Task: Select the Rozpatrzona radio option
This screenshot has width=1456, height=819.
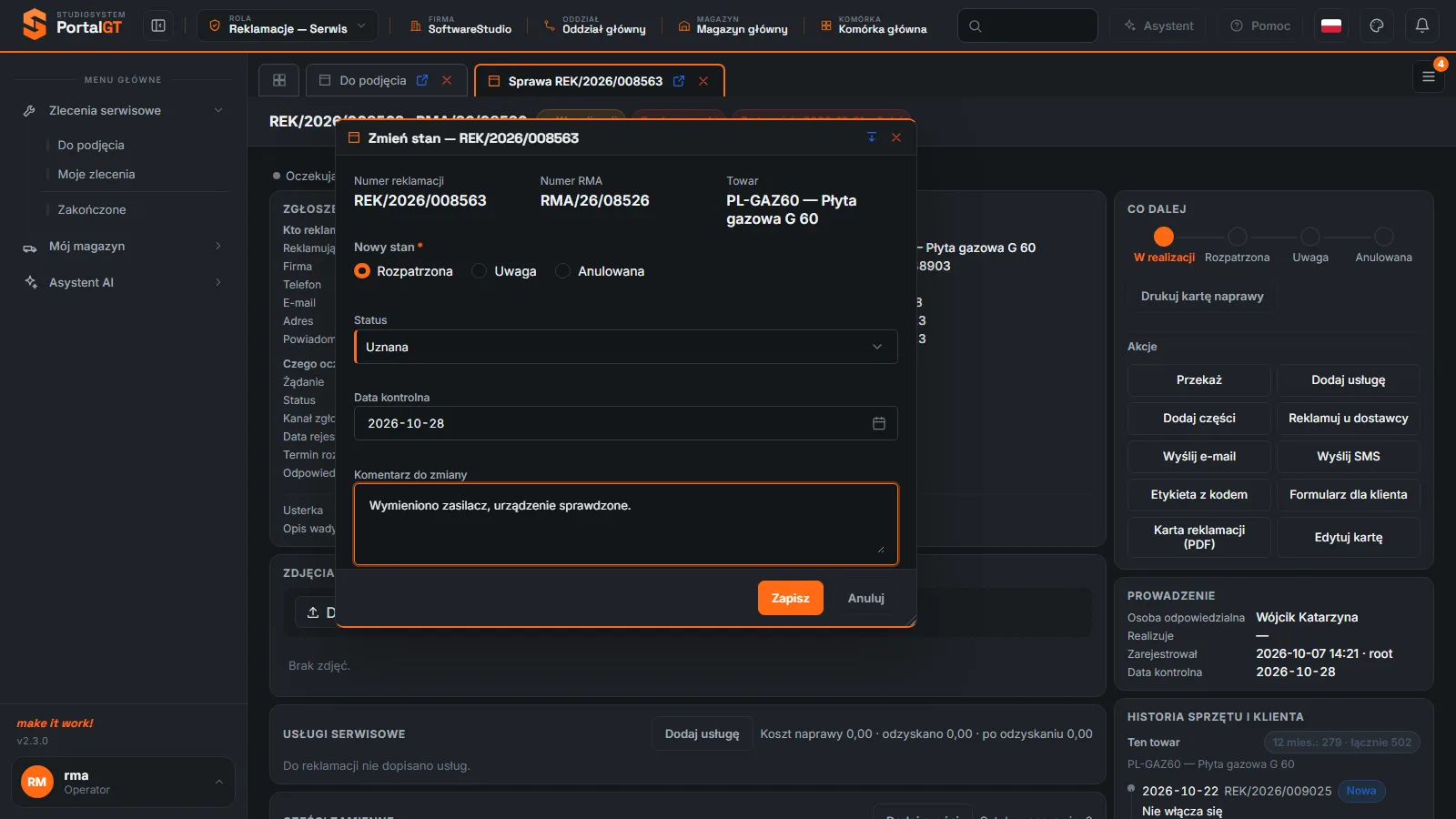Action: (362, 271)
